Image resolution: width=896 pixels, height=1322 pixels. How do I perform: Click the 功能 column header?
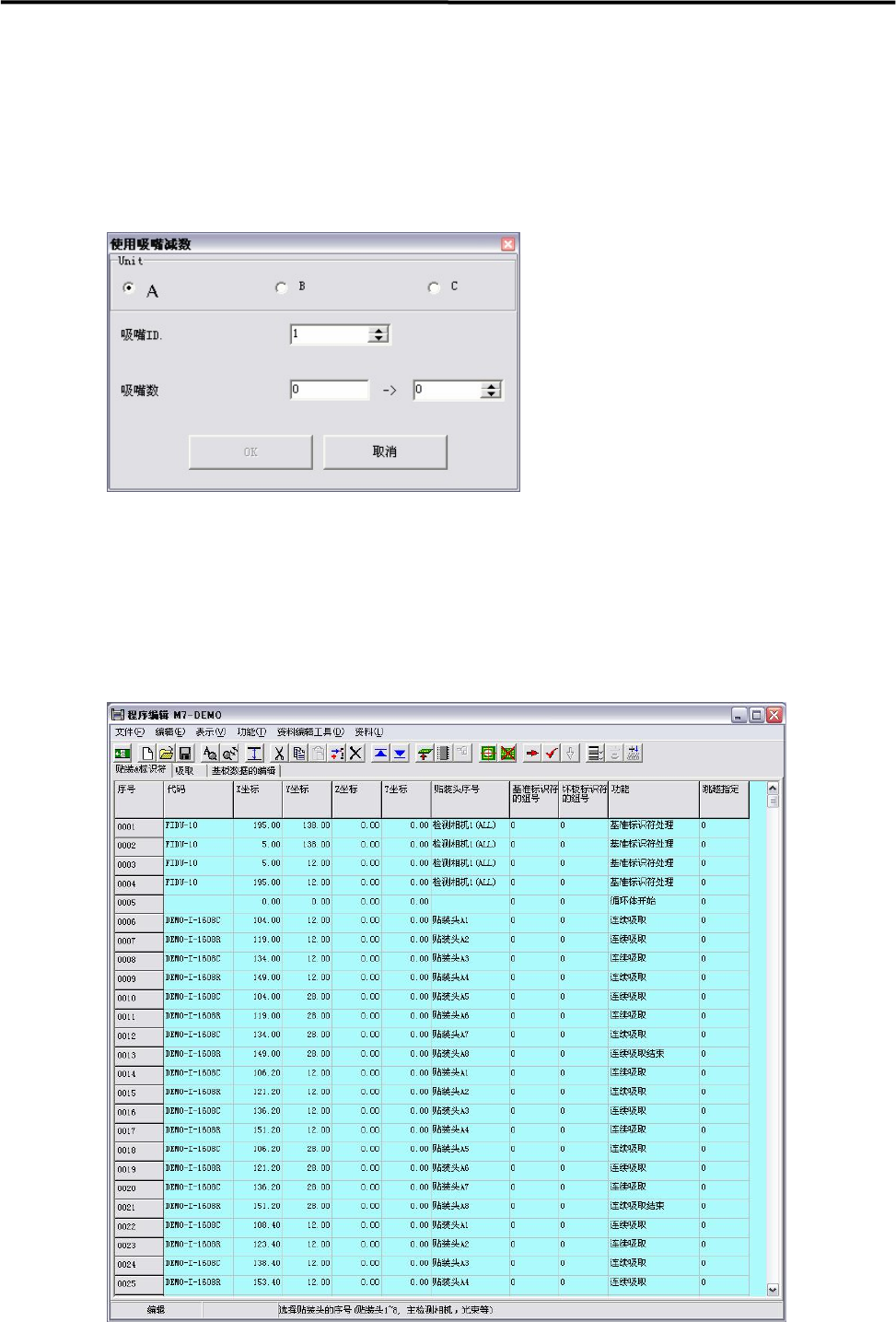653,799
